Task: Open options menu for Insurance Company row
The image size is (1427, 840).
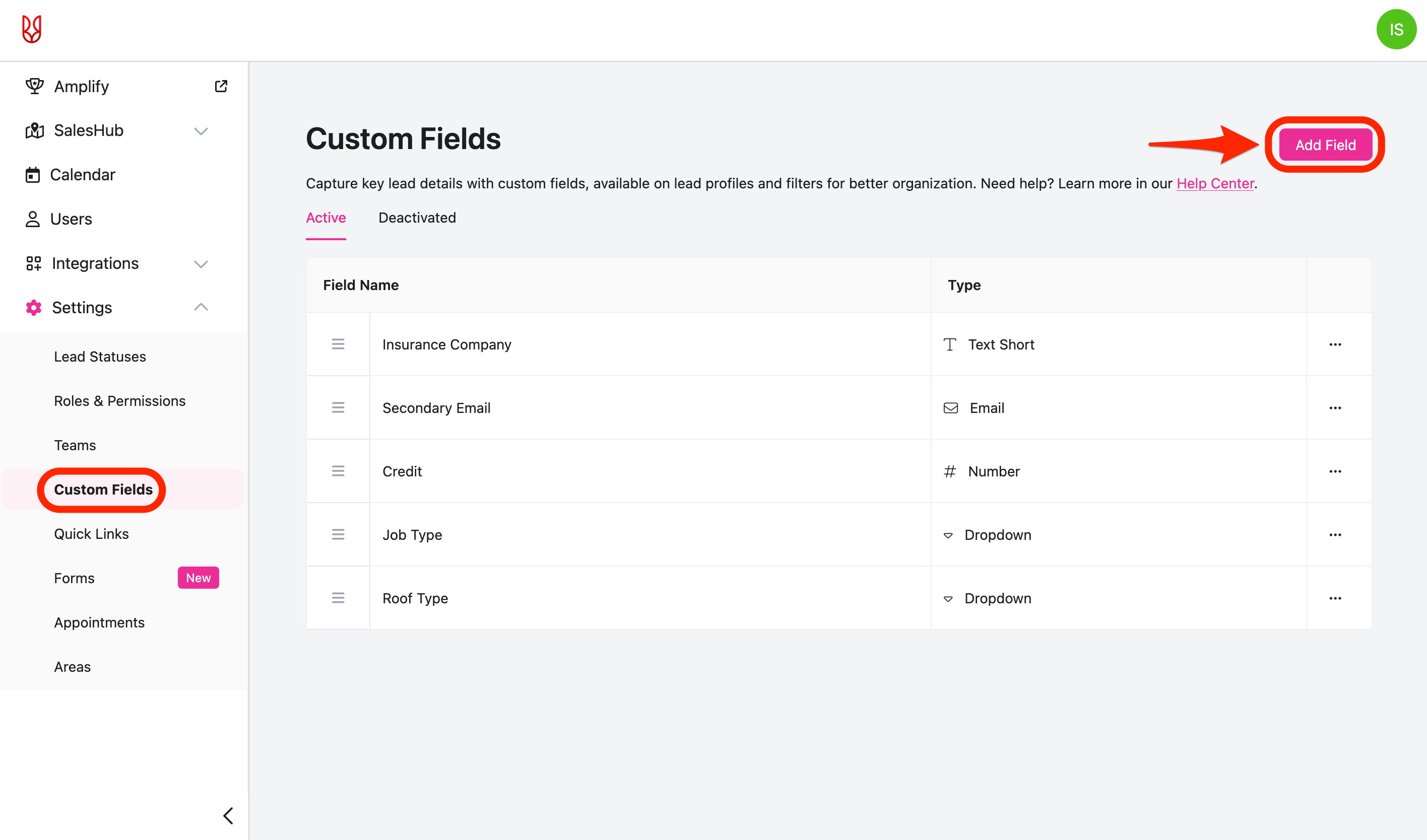Action: click(1335, 345)
